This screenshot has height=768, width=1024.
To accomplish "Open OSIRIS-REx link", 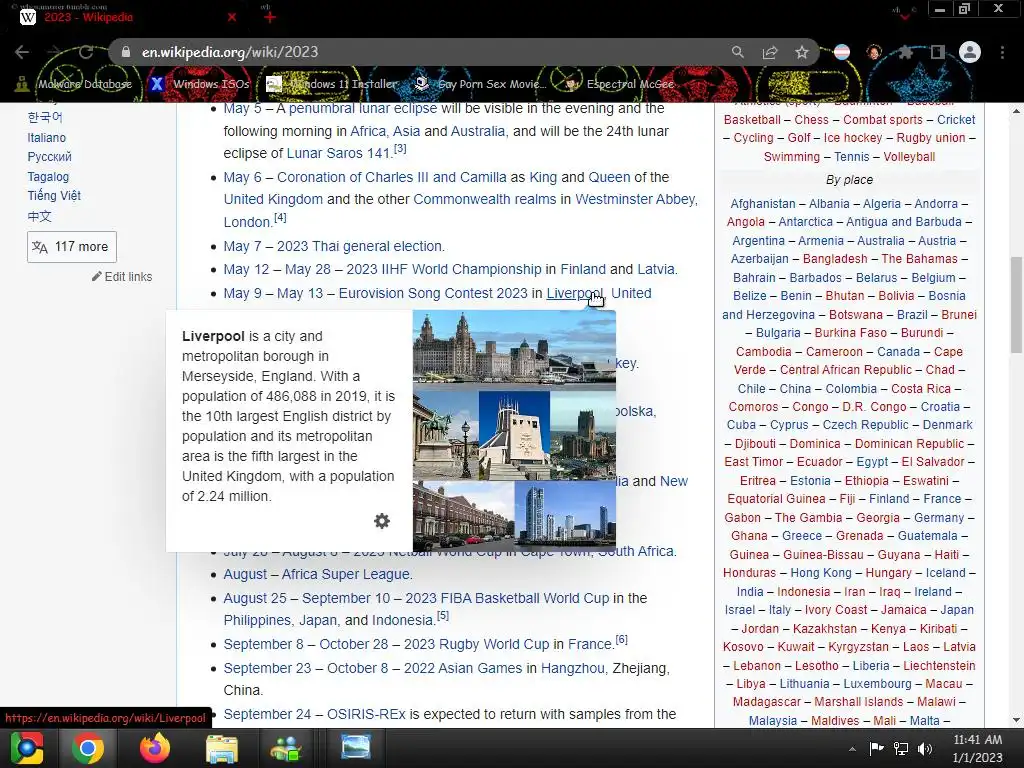I will click(366, 714).
